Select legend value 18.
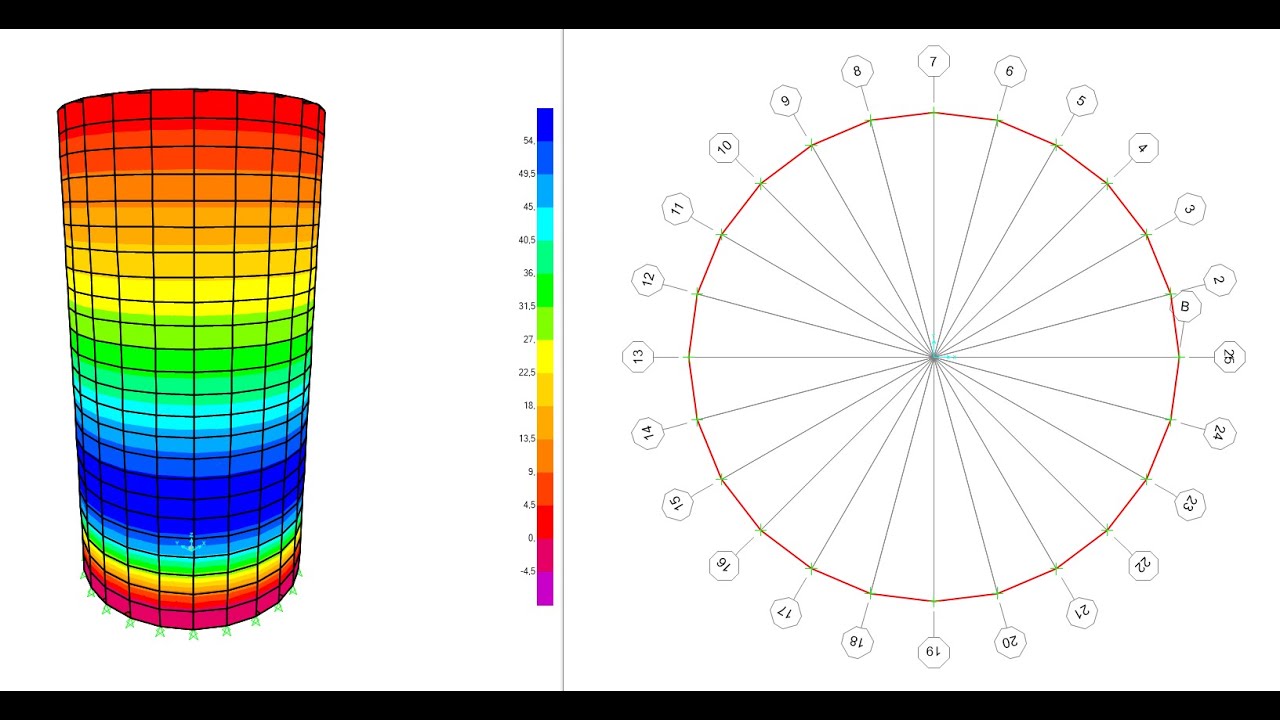The height and width of the screenshot is (720, 1280). [528, 405]
